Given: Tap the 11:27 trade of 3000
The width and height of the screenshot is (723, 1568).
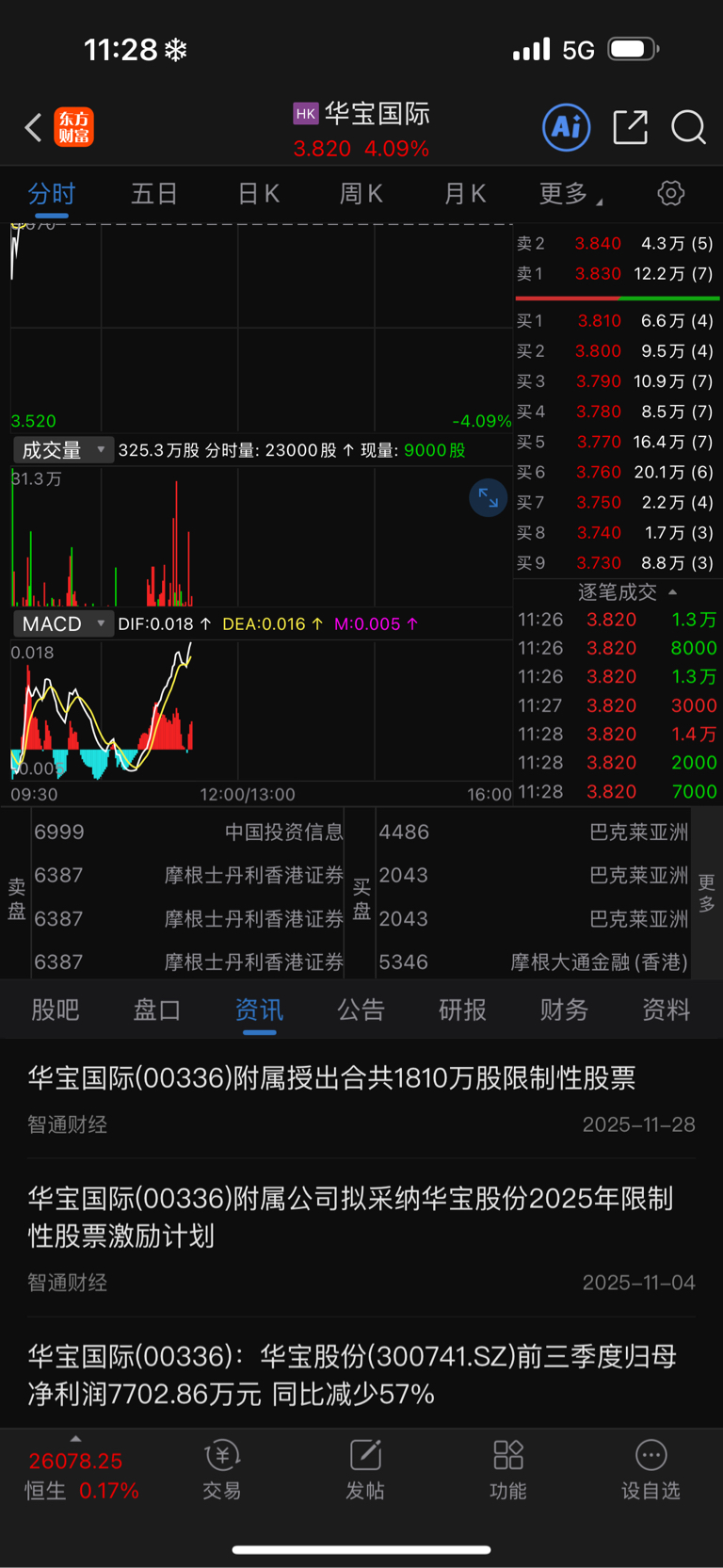Looking at the screenshot, I should 618,705.
